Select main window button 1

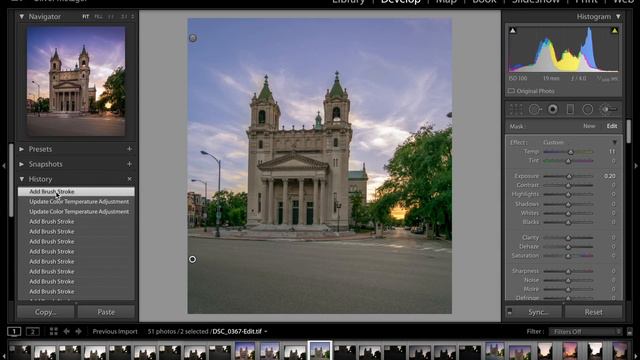14,331
